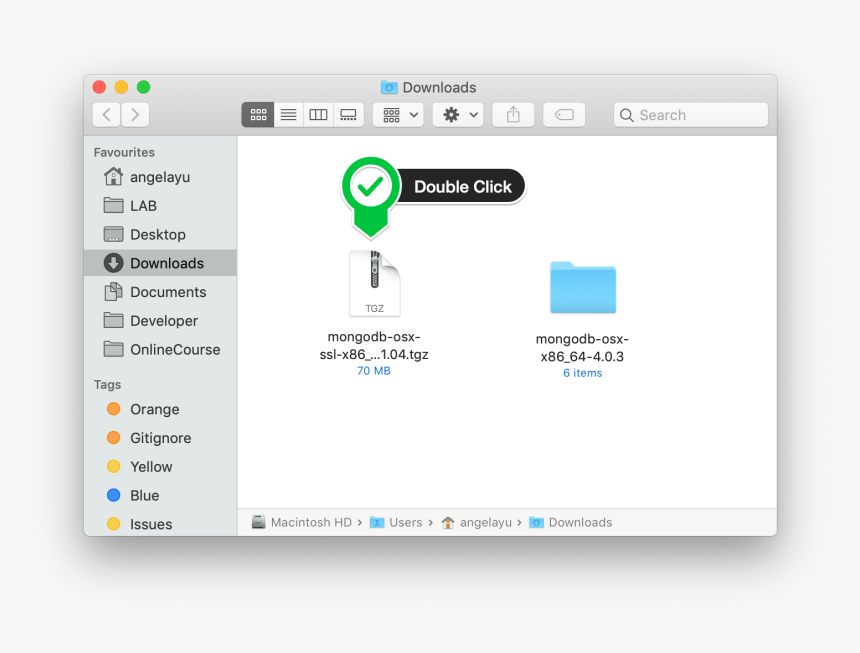
Task: Click the LAB folder icon in sidebar
Action: click(x=114, y=205)
